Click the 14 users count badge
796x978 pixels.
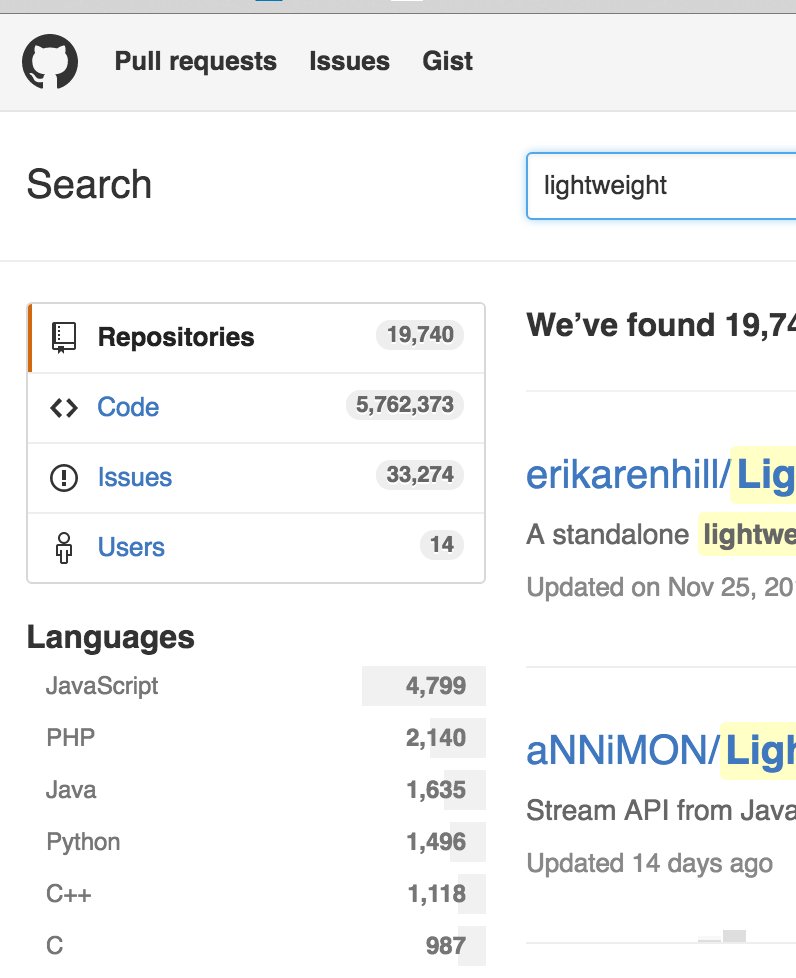coord(442,545)
